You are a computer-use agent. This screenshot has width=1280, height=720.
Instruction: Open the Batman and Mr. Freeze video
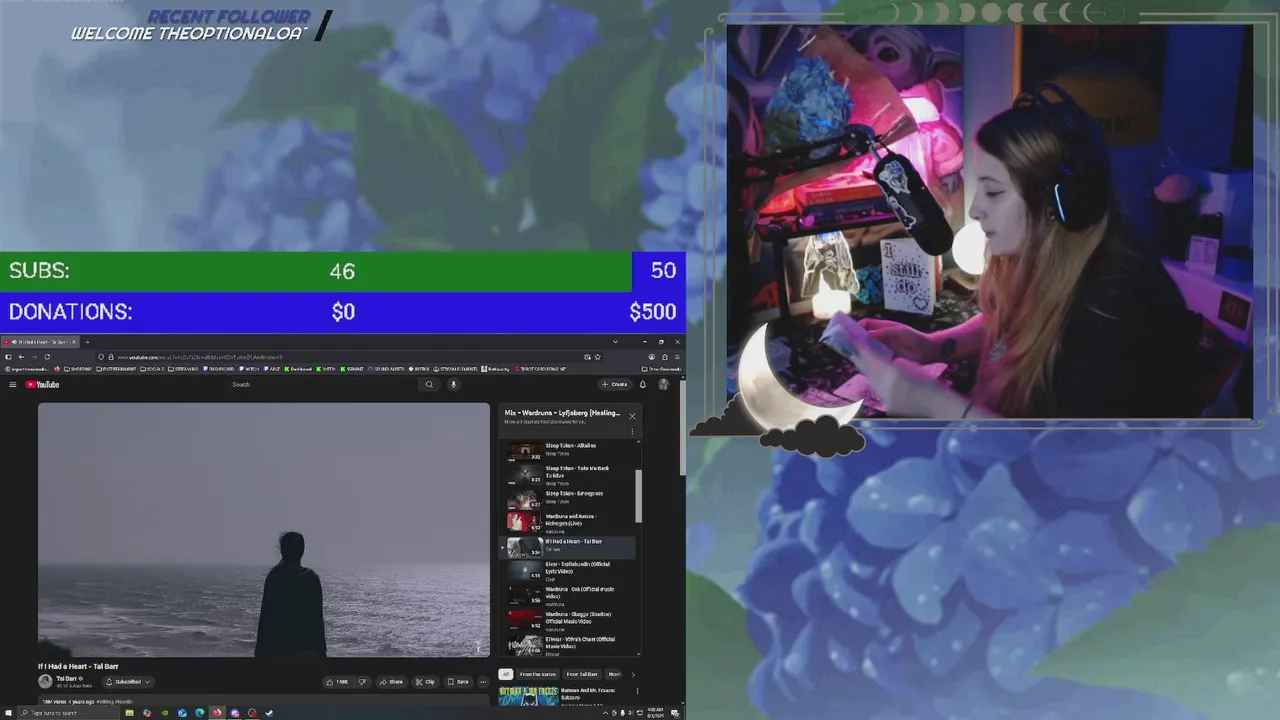coord(570,696)
